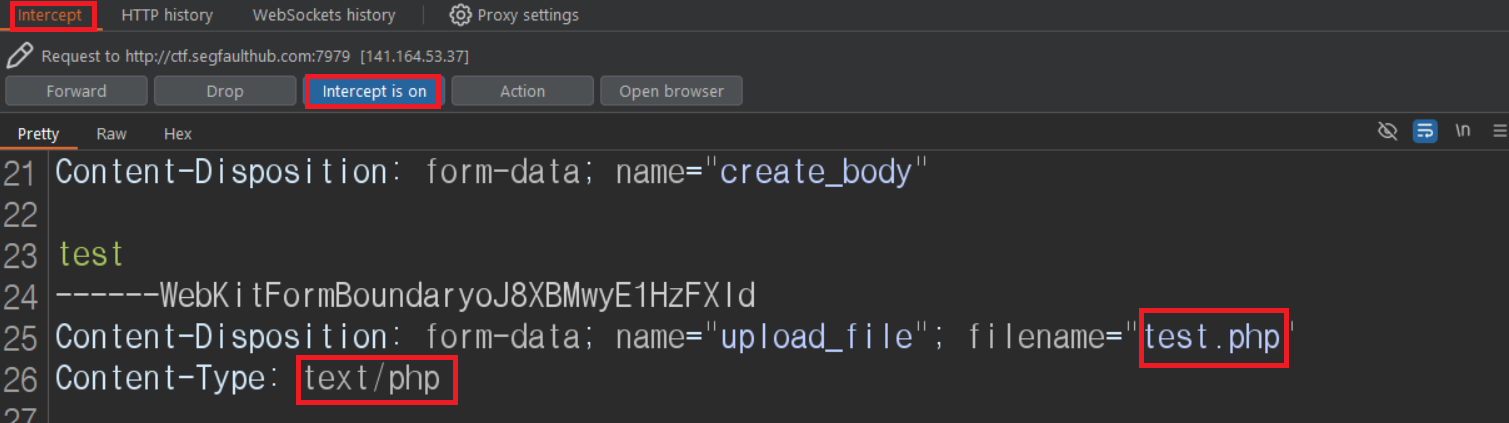Select the Pretty view tab
Screen dimensions: 1509x423
pyautogui.click(x=38, y=133)
